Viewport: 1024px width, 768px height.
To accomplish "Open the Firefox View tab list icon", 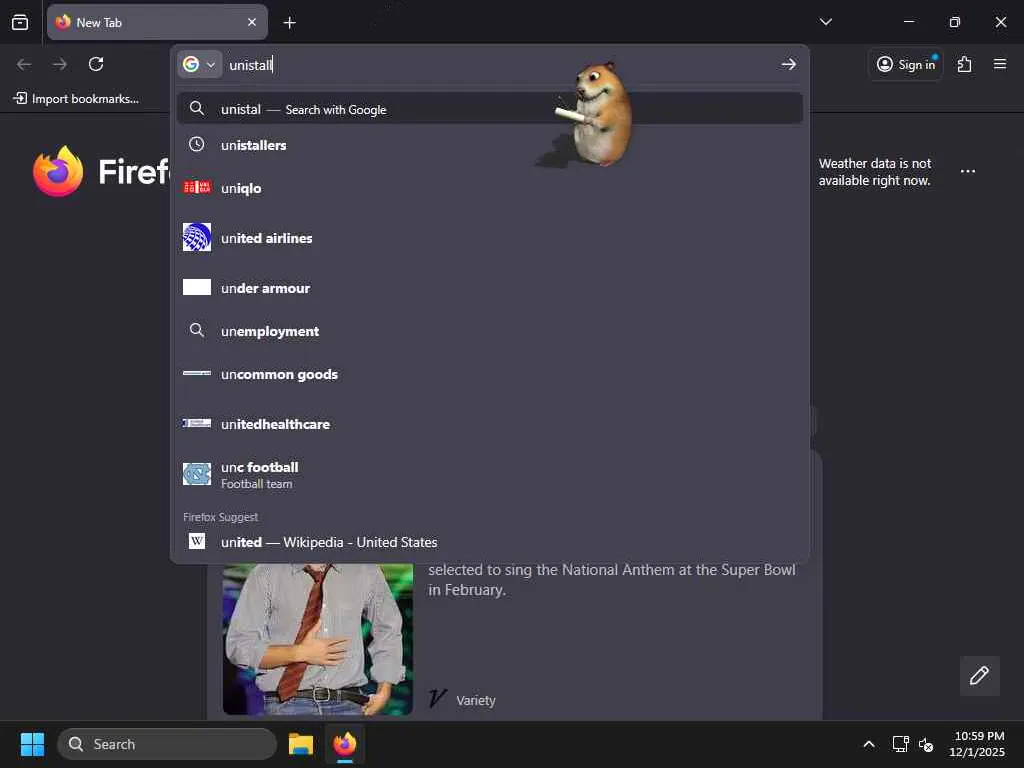I will click(20, 22).
